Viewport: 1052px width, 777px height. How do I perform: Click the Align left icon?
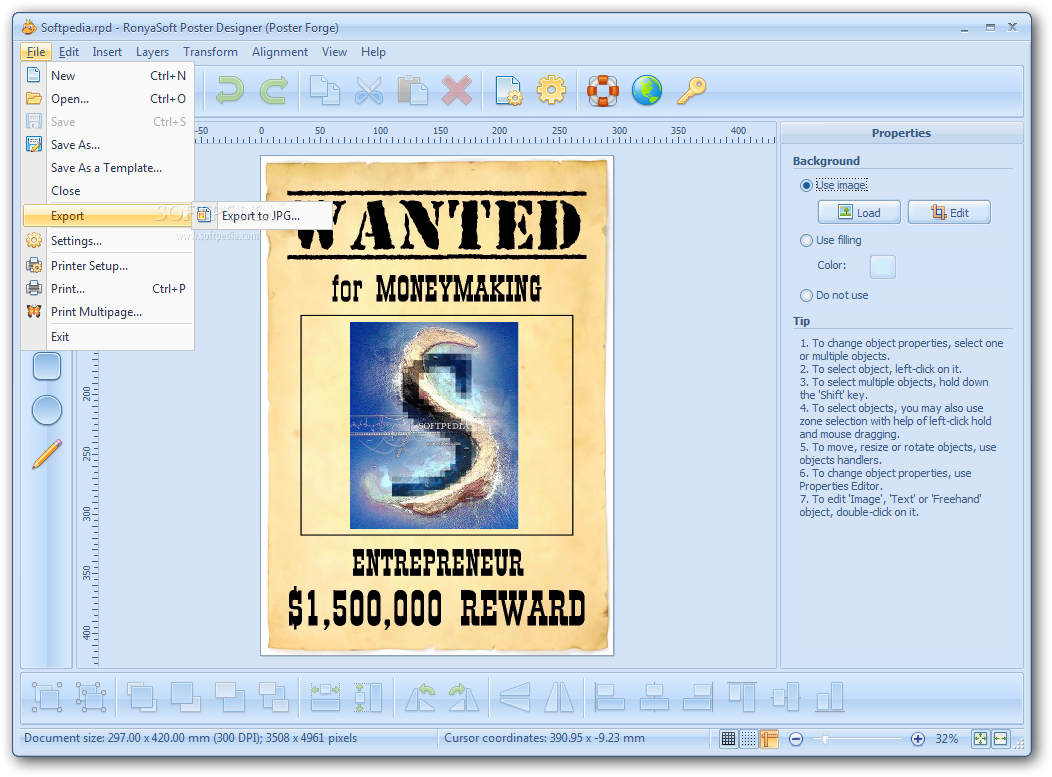click(x=610, y=696)
